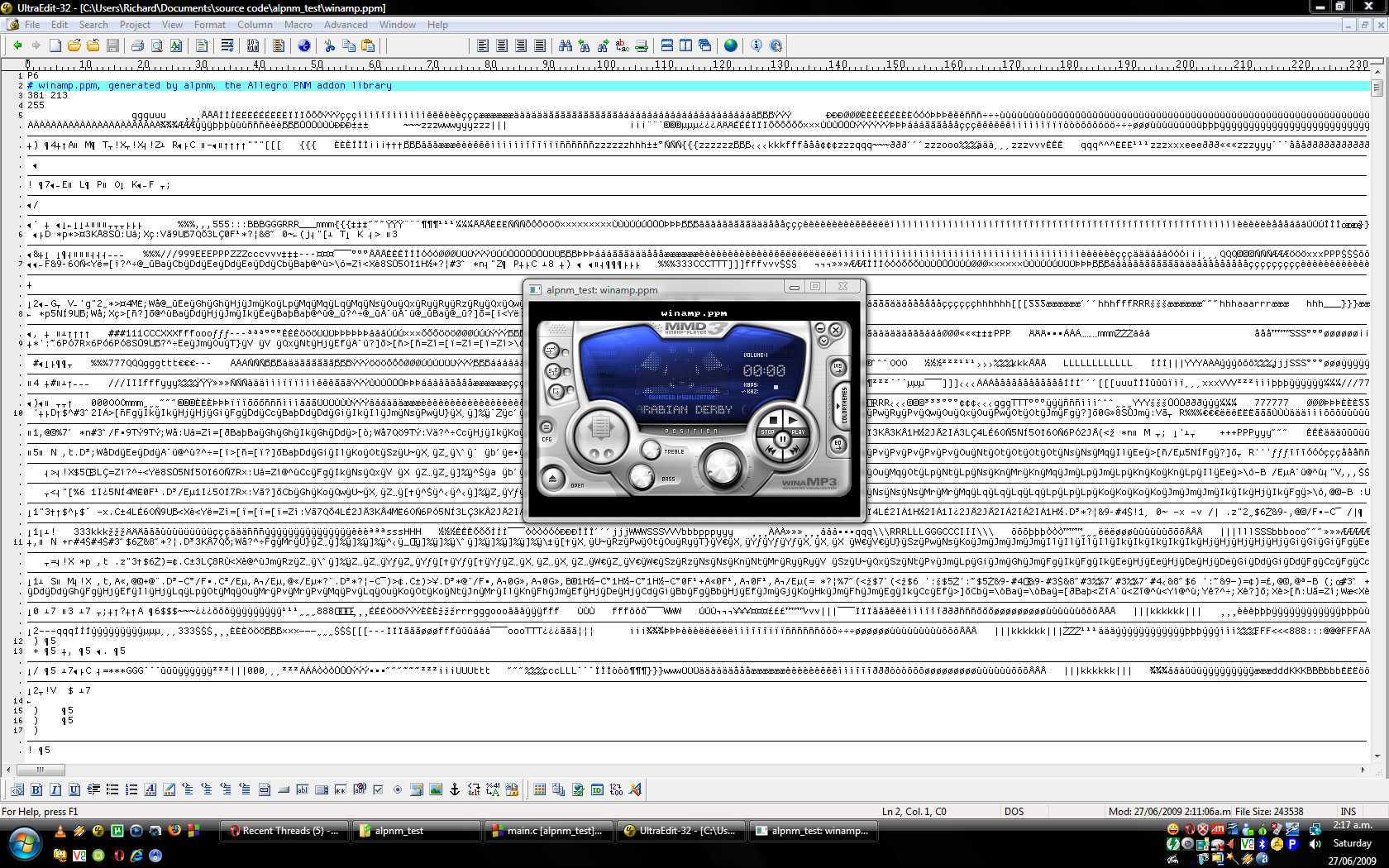Click the Italic HTML tag icon

(x=55, y=789)
